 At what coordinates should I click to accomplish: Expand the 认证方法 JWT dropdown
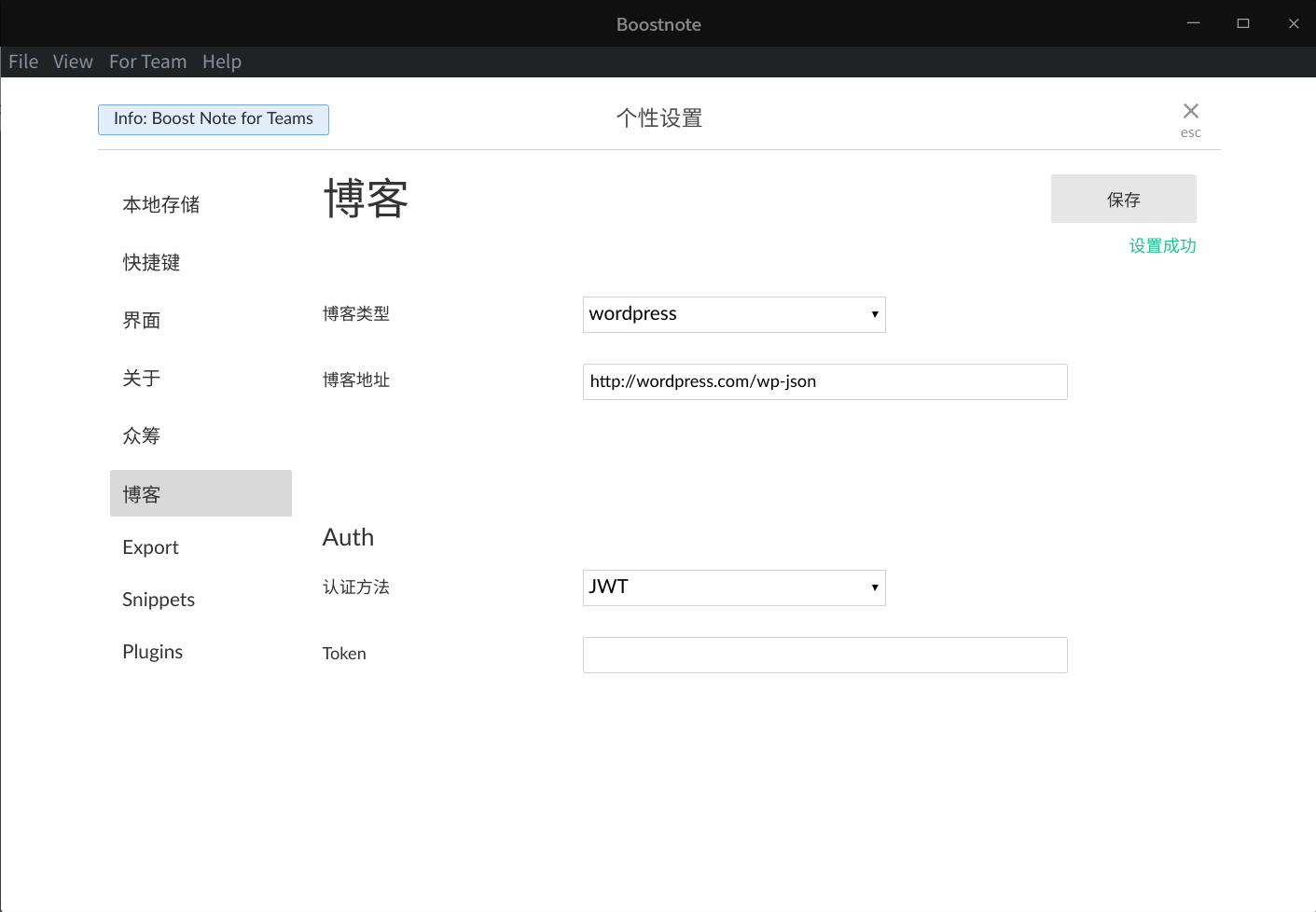[x=733, y=587]
